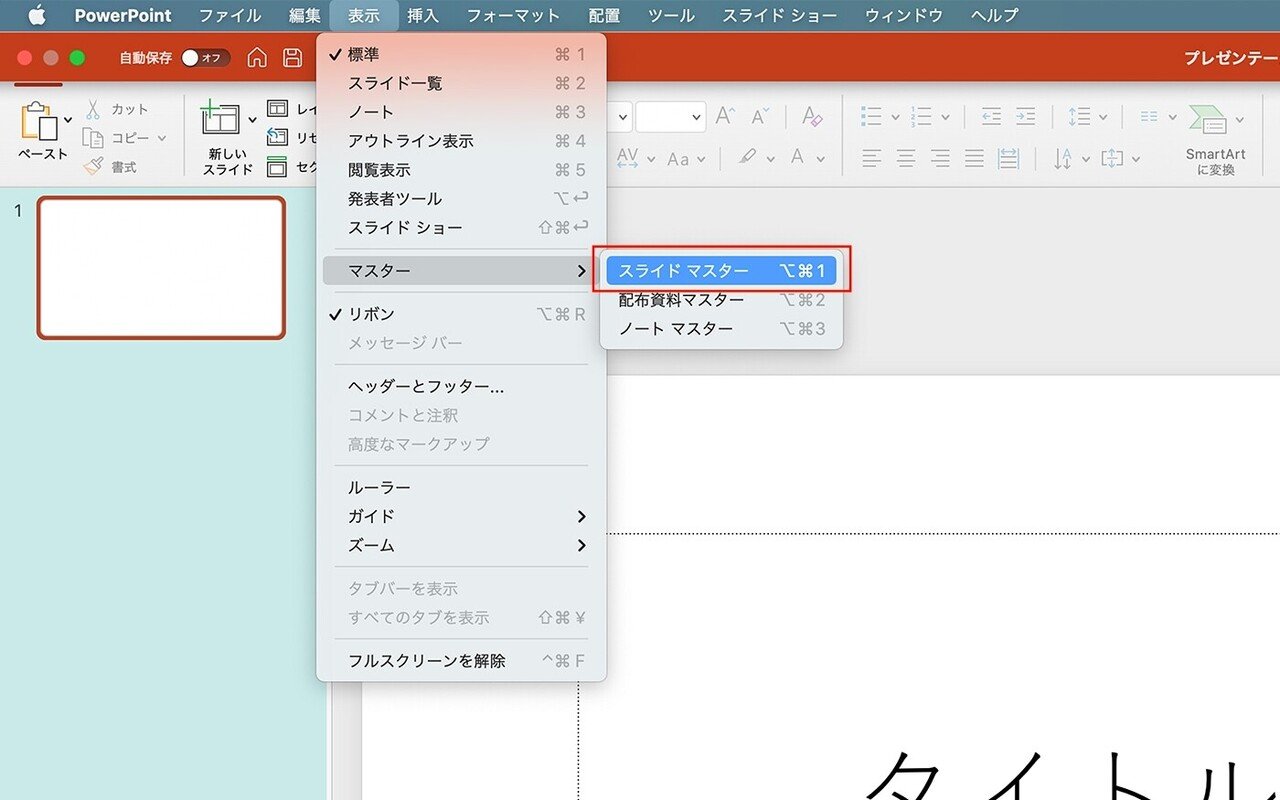Align text right
The image size is (1280, 800).
[x=940, y=158]
